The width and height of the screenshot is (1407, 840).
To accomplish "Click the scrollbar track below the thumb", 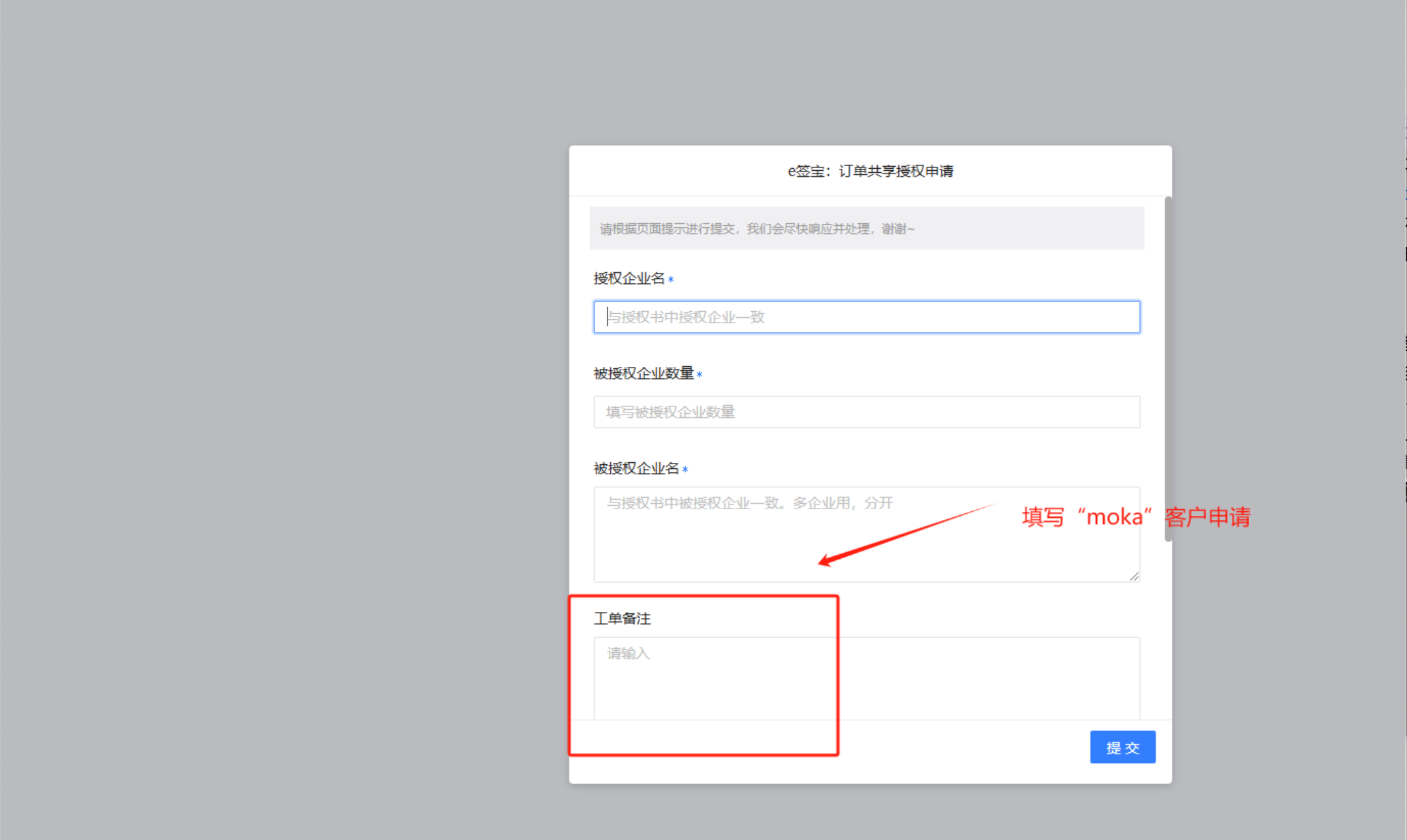I will pyautogui.click(x=1168, y=633).
